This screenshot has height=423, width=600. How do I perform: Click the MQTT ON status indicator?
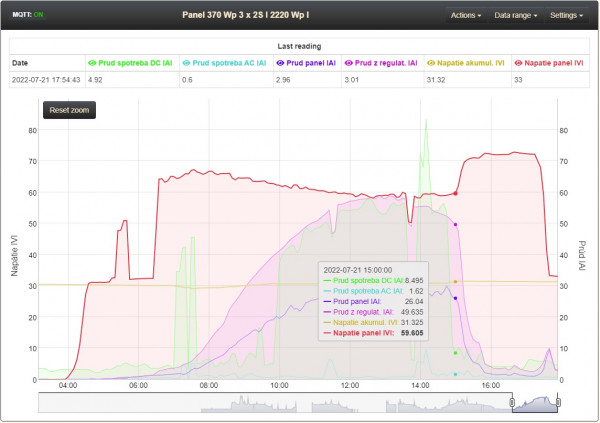(28, 15)
